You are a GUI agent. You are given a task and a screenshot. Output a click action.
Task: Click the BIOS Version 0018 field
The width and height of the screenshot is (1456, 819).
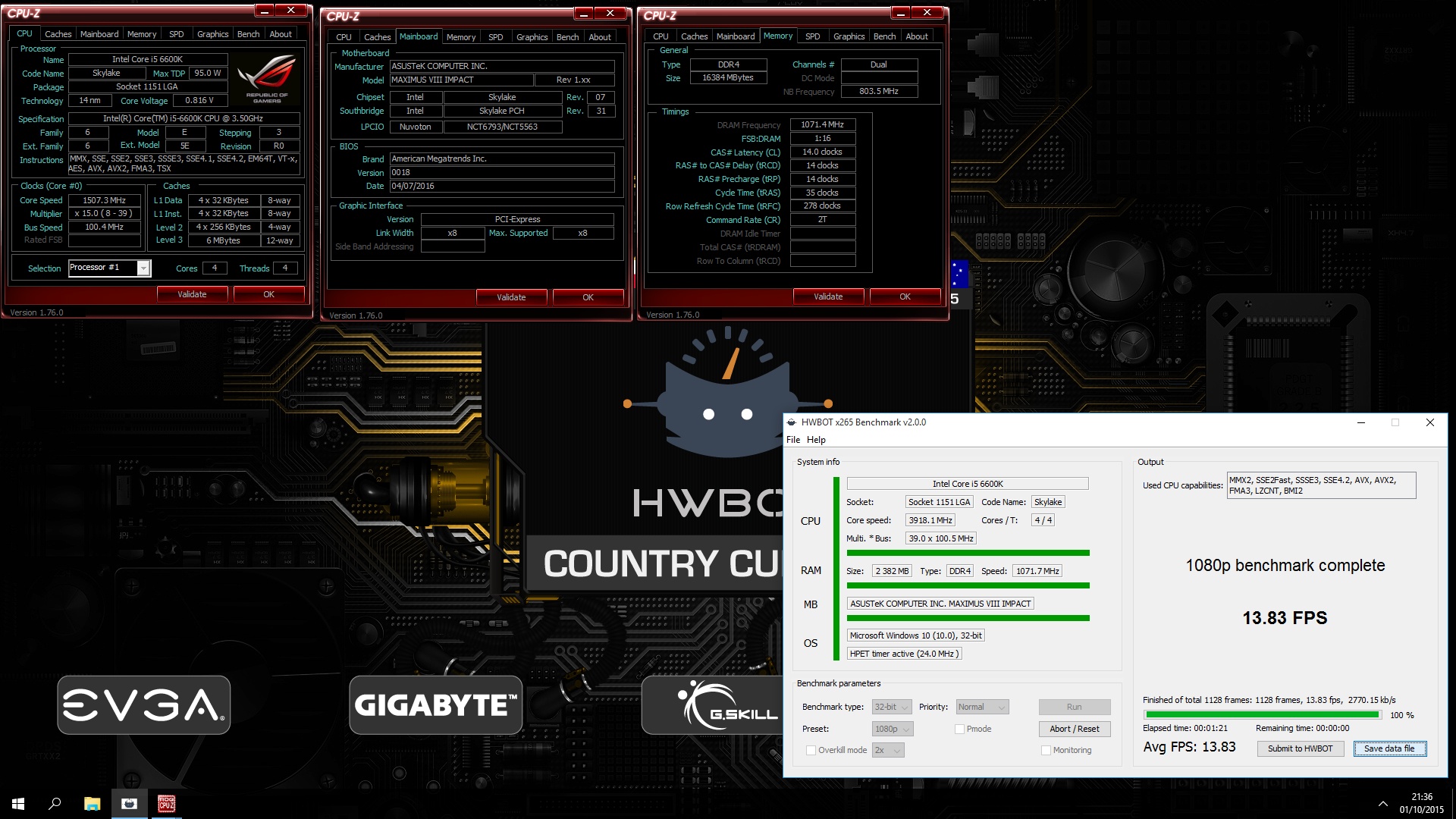(502, 172)
